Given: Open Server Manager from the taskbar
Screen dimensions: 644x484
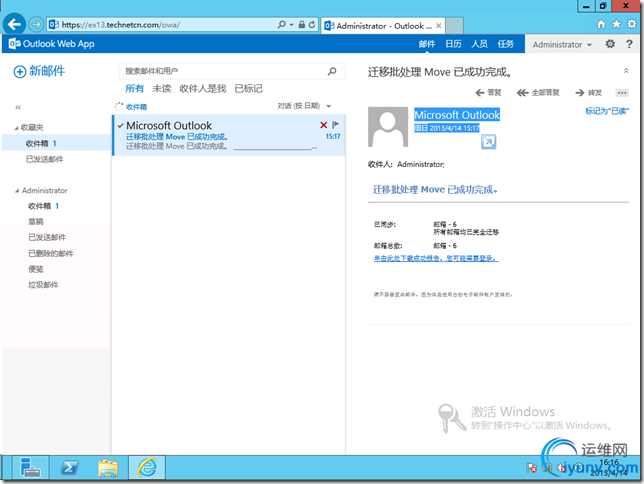Looking at the screenshot, I should [x=30, y=468].
